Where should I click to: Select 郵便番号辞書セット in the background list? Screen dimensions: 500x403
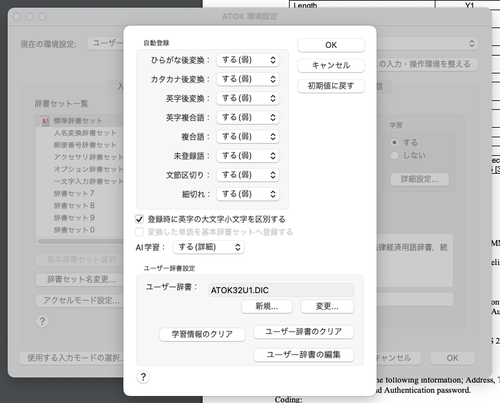click(x=79, y=145)
